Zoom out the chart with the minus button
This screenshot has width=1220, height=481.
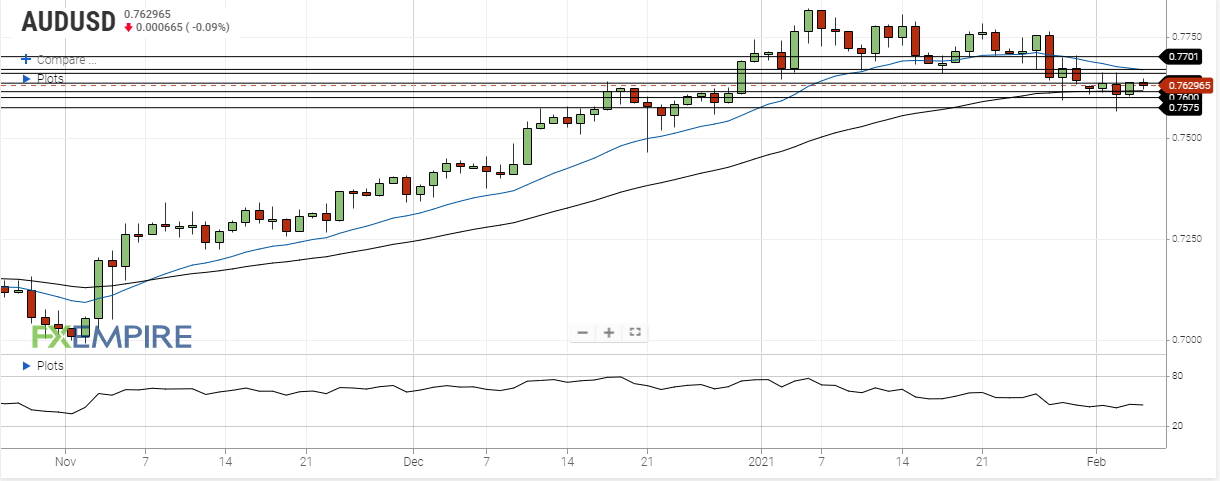(x=582, y=333)
